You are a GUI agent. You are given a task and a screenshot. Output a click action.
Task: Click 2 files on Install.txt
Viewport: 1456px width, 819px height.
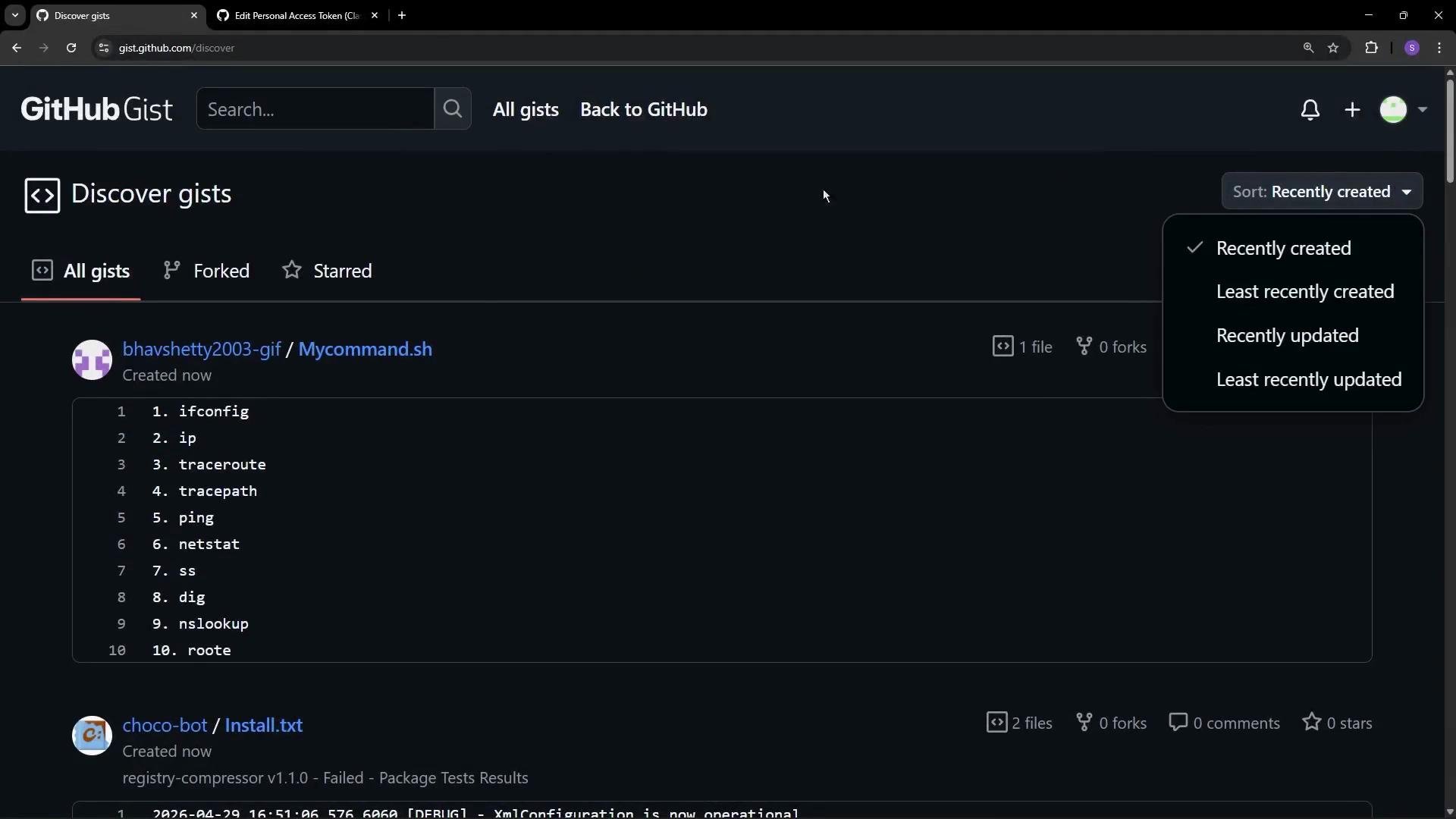[1019, 723]
